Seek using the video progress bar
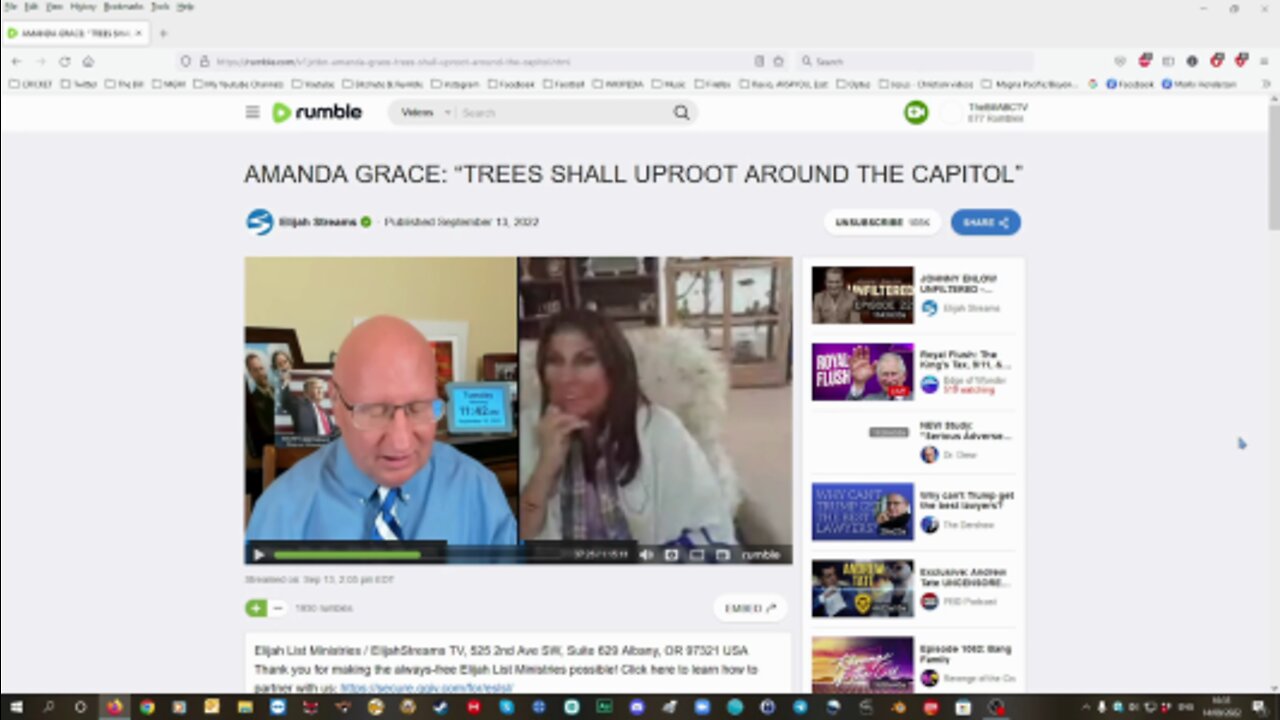 420,554
